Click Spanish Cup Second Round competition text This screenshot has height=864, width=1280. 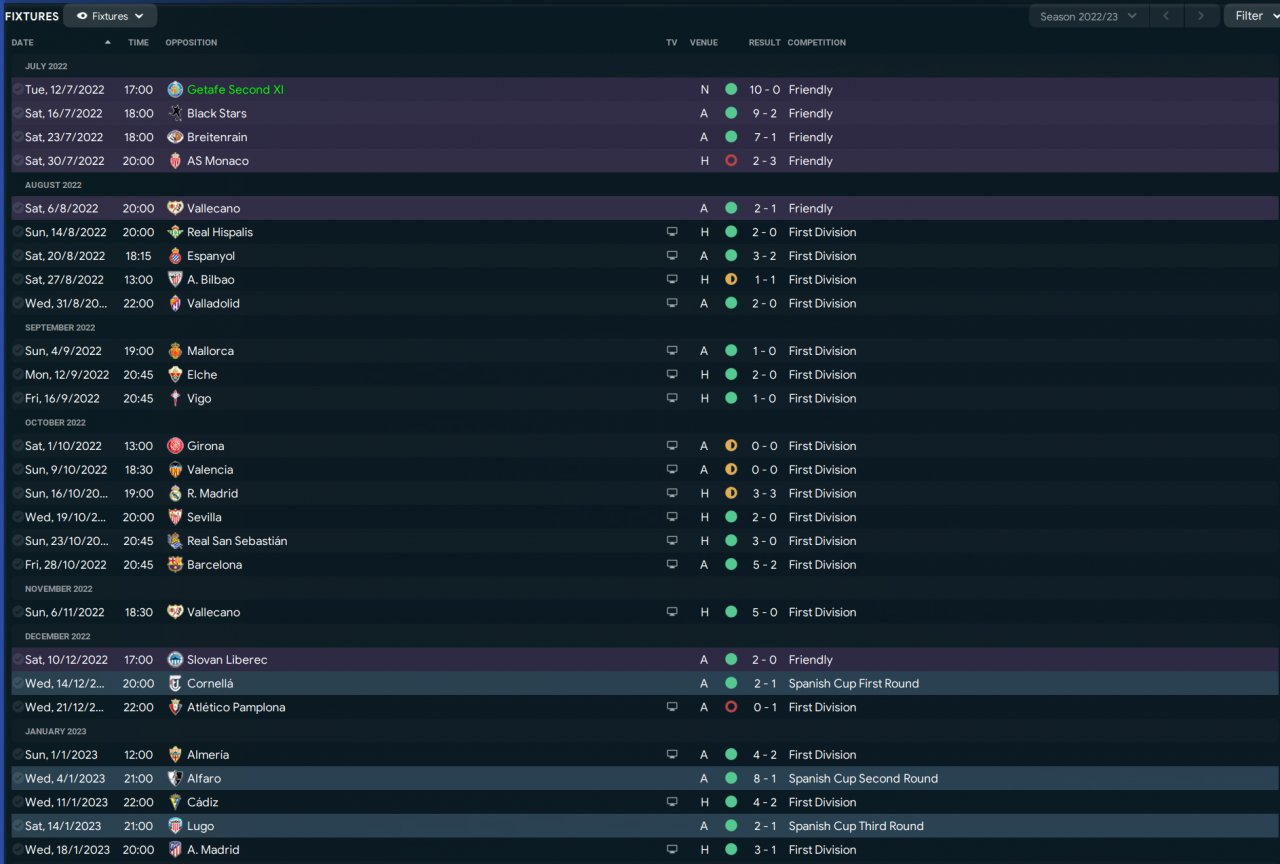point(864,778)
